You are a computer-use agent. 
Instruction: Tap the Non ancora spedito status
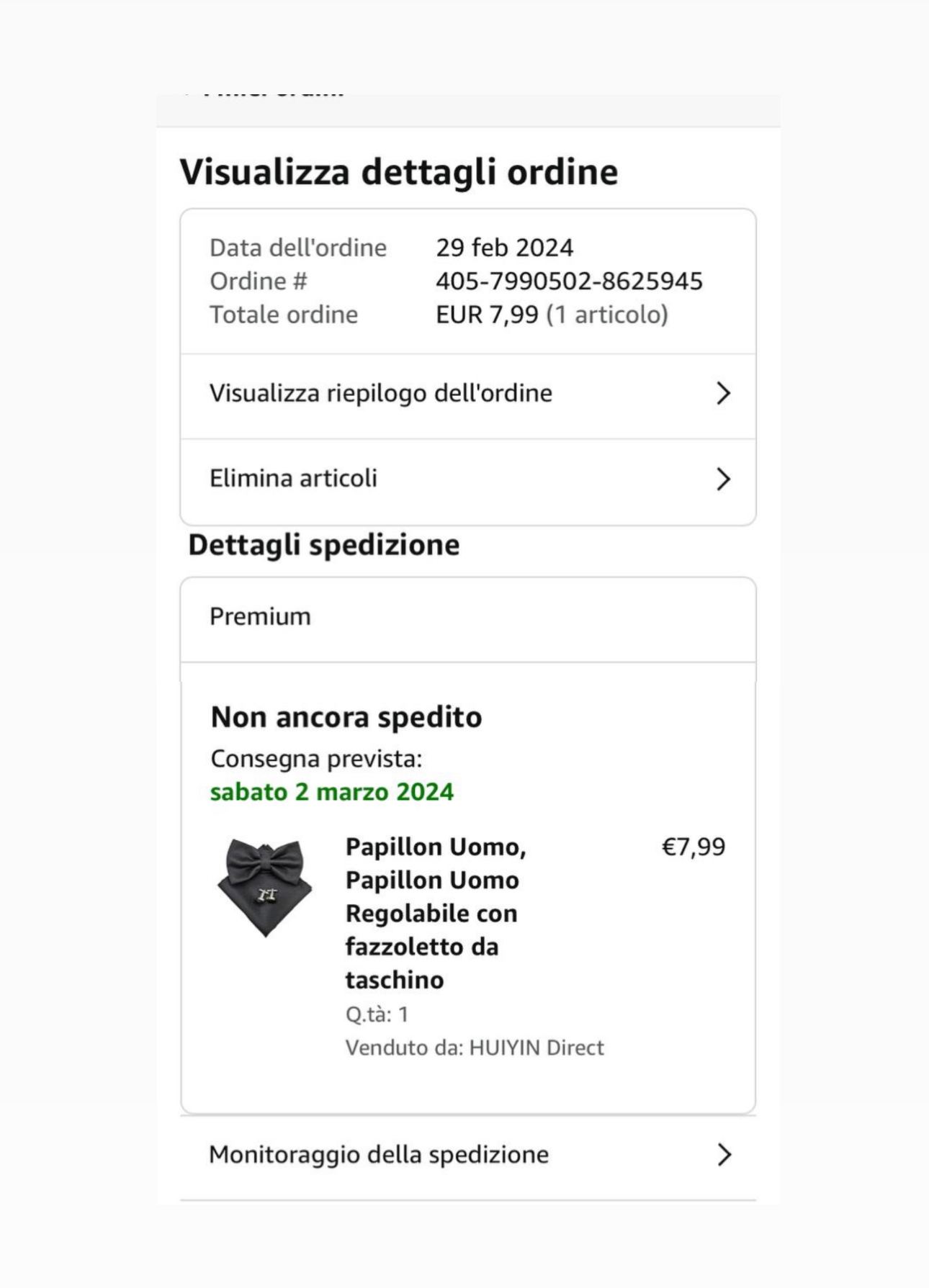tap(346, 717)
